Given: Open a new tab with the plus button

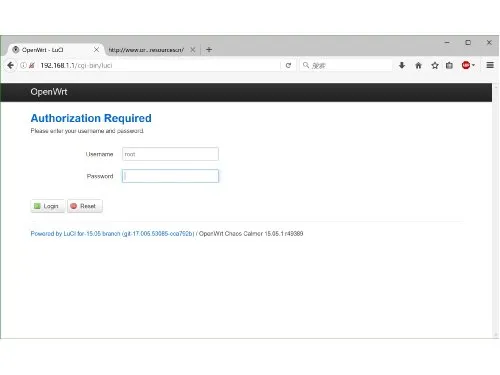Looking at the screenshot, I should click(209, 50).
